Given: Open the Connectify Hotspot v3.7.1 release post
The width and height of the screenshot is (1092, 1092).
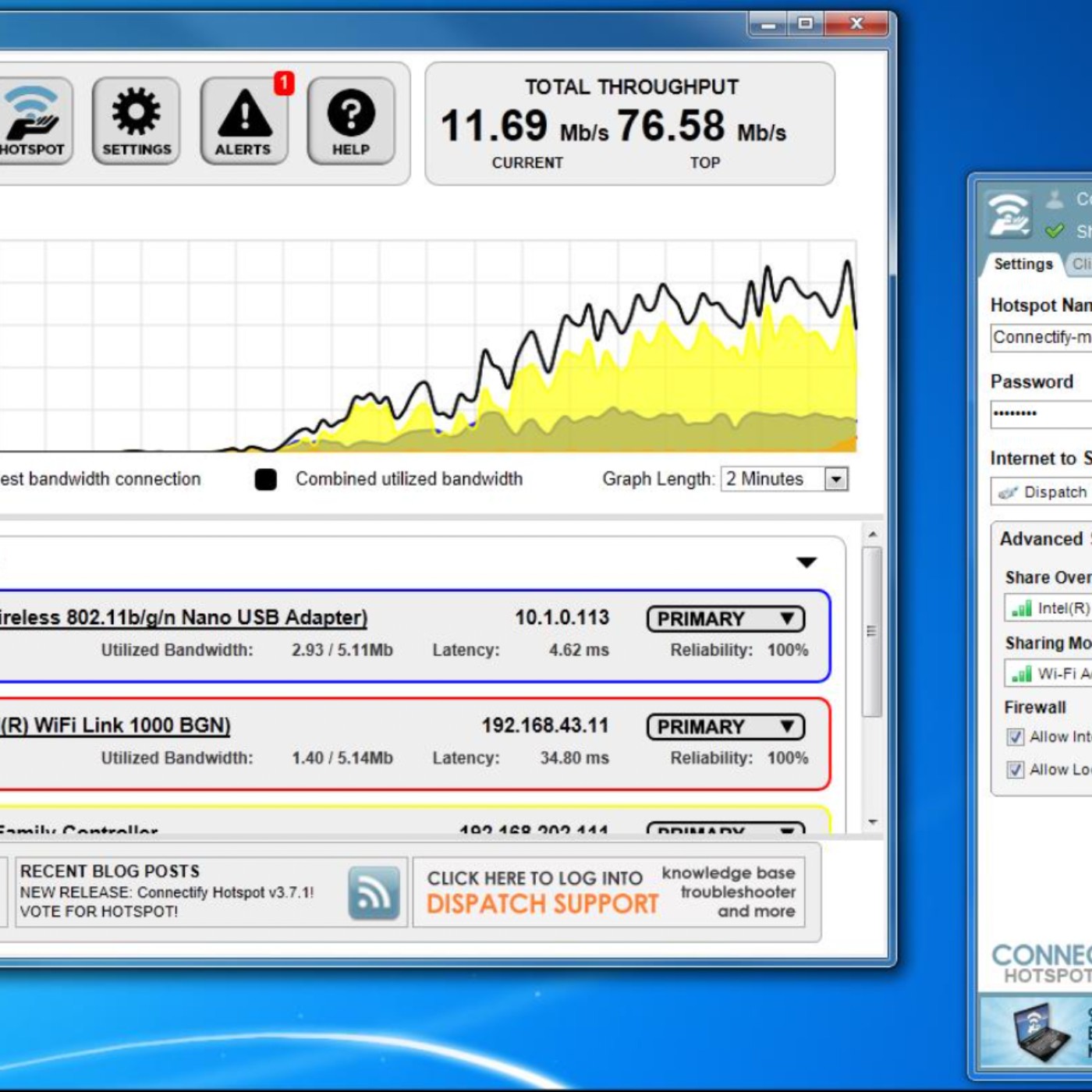Looking at the screenshot, I should coord(167,892).
